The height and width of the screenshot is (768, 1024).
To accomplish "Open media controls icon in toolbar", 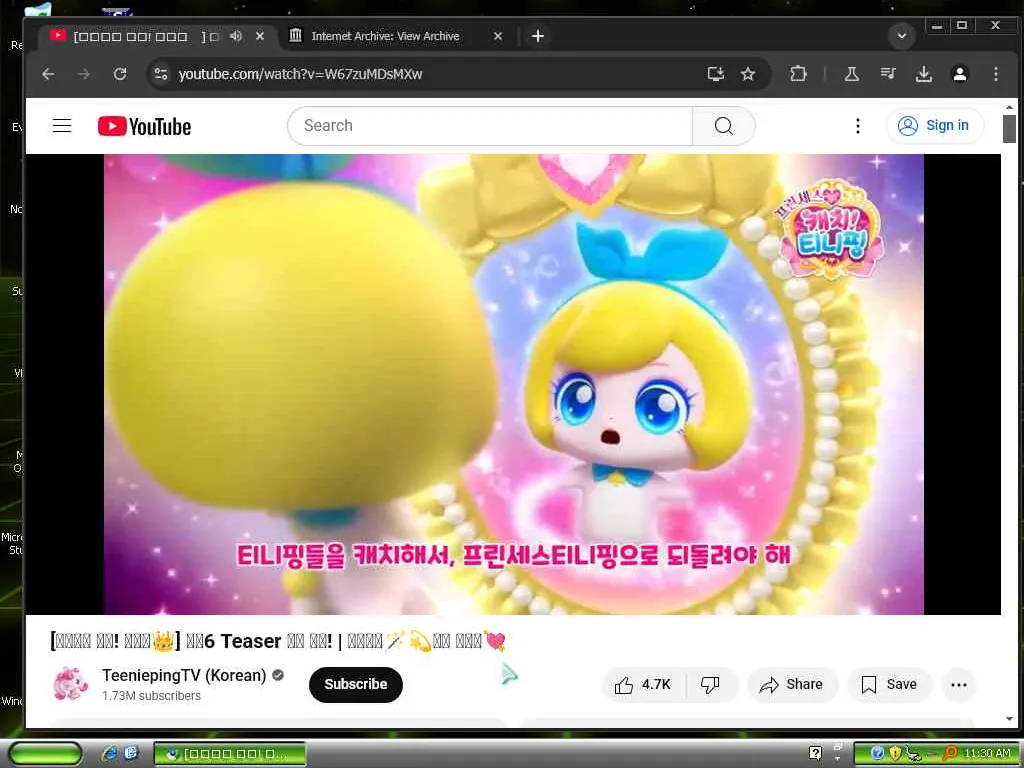I will click(x=888, y=74).
